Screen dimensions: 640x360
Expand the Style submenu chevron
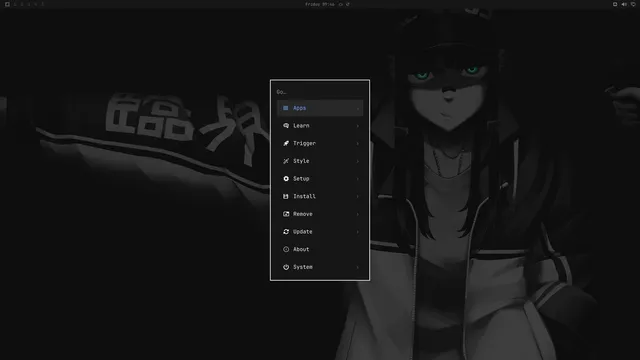[x=358, y=161]
